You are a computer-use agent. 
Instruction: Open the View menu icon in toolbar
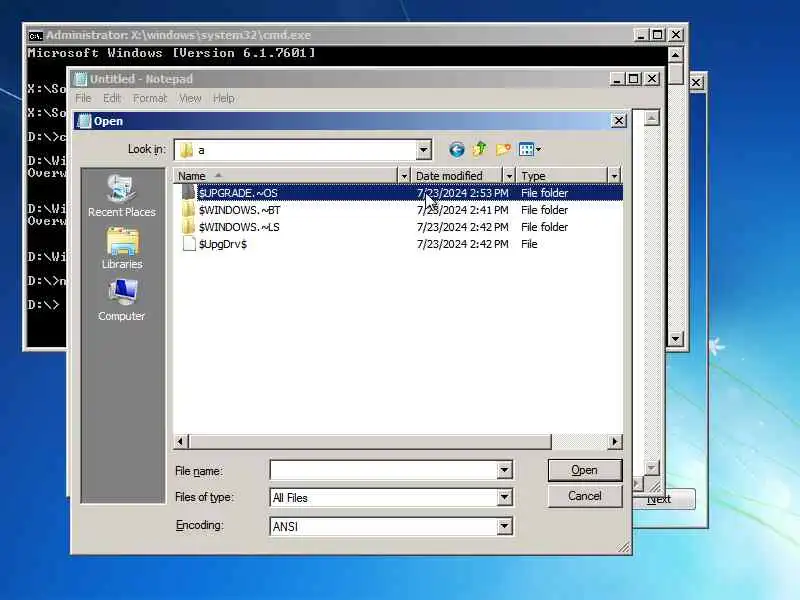point(526,149)
